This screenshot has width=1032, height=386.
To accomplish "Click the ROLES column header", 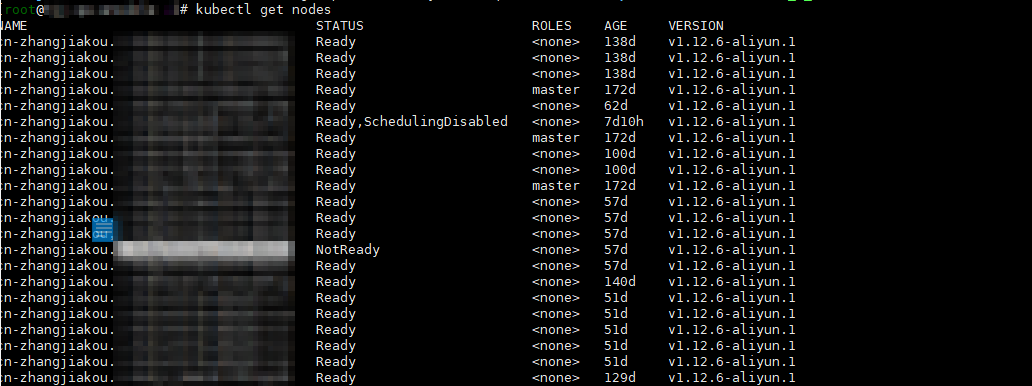I will tap(552, 26).
